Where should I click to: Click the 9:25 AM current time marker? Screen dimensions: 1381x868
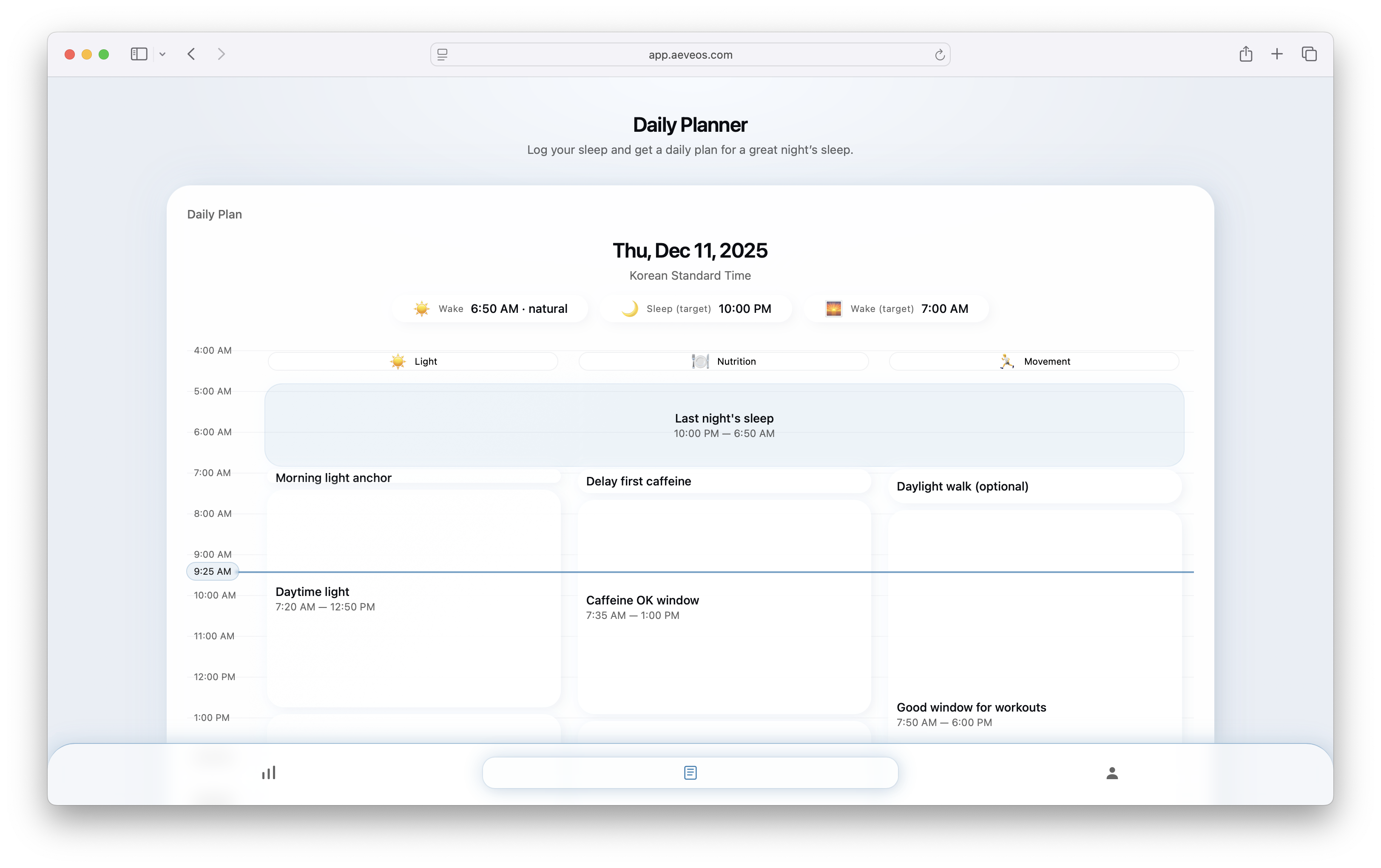point(212,571)
